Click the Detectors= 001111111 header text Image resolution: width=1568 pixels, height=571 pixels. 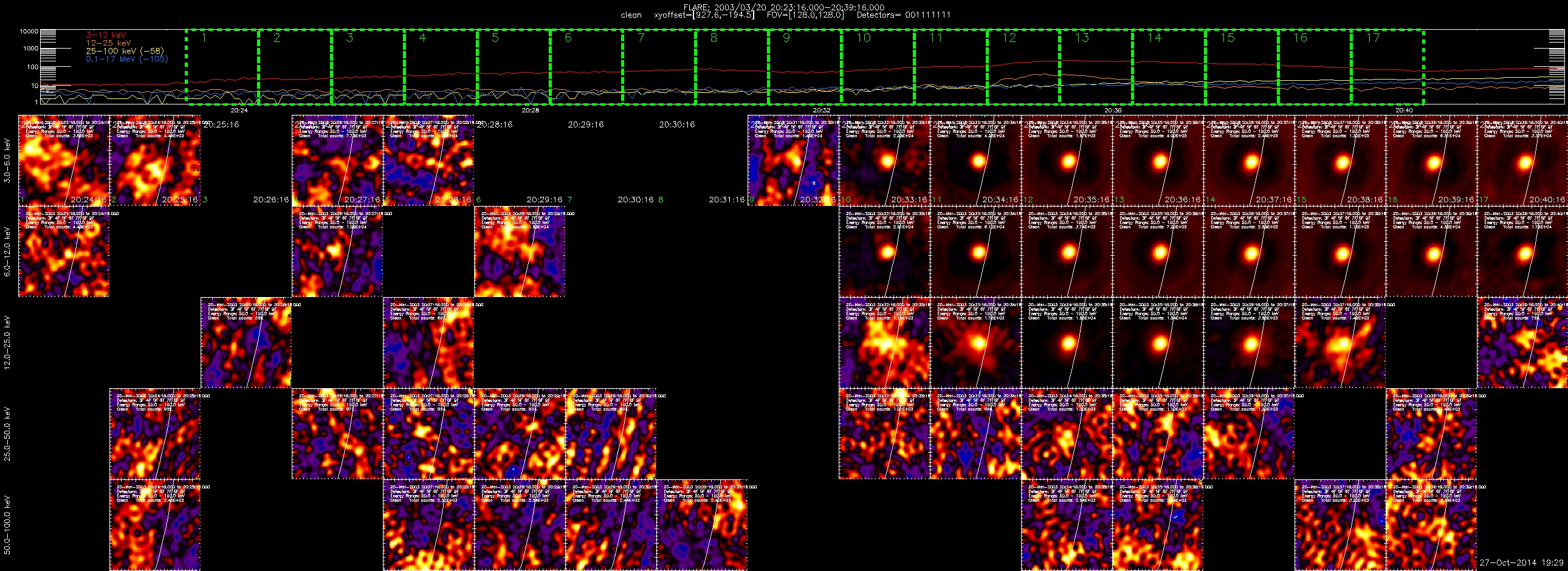[903, 15]
